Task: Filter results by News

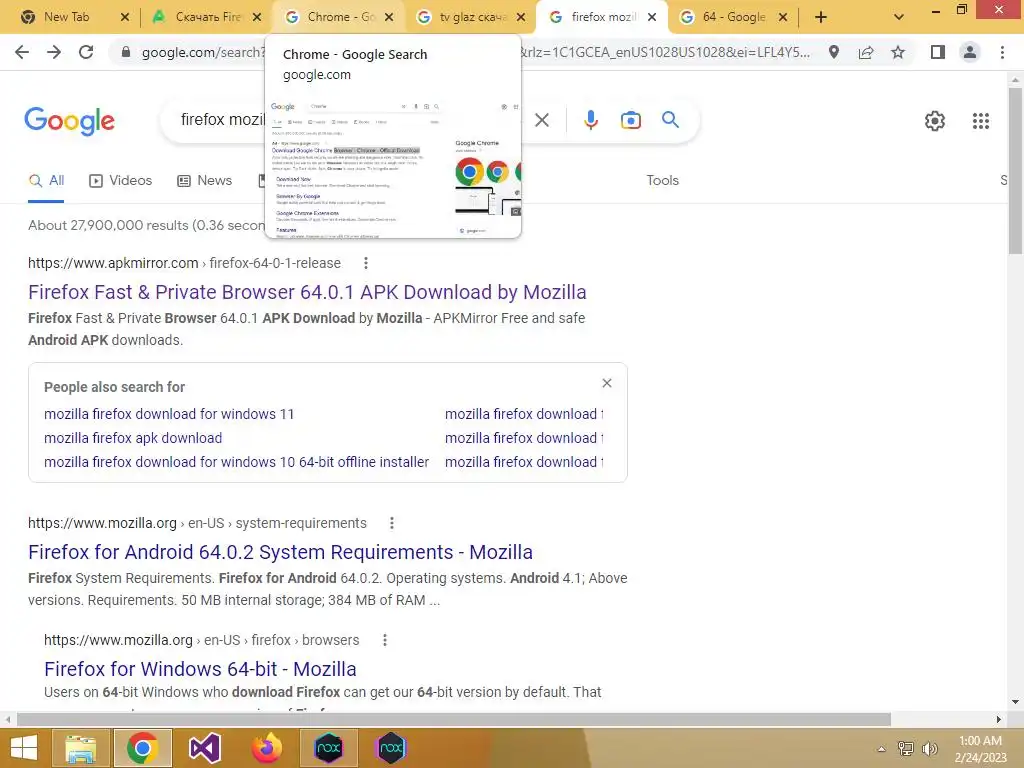Action: tap(204, 181)
